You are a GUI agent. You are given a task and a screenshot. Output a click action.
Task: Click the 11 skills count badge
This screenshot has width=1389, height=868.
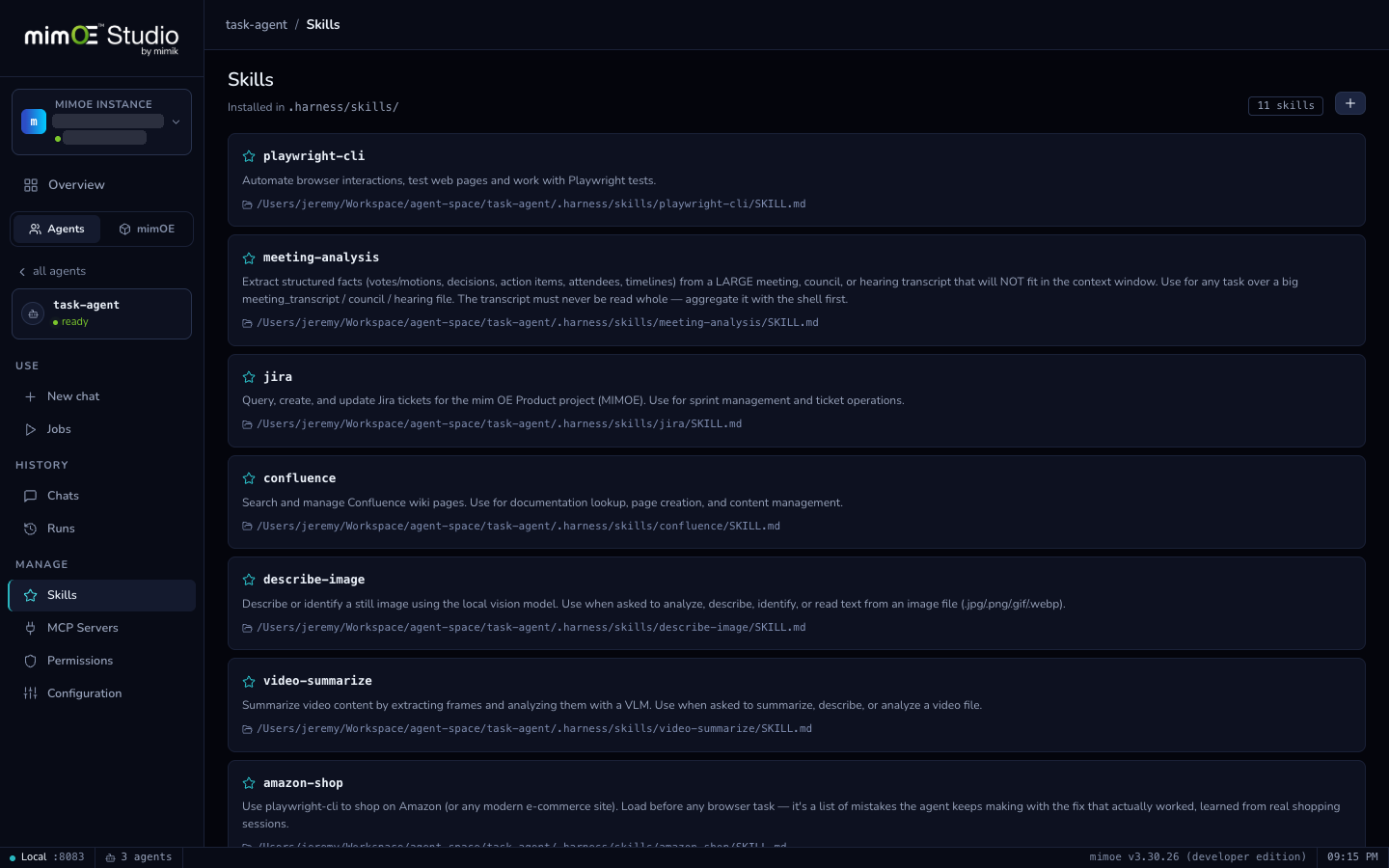pyautogui.click(x=1286, y=105)
